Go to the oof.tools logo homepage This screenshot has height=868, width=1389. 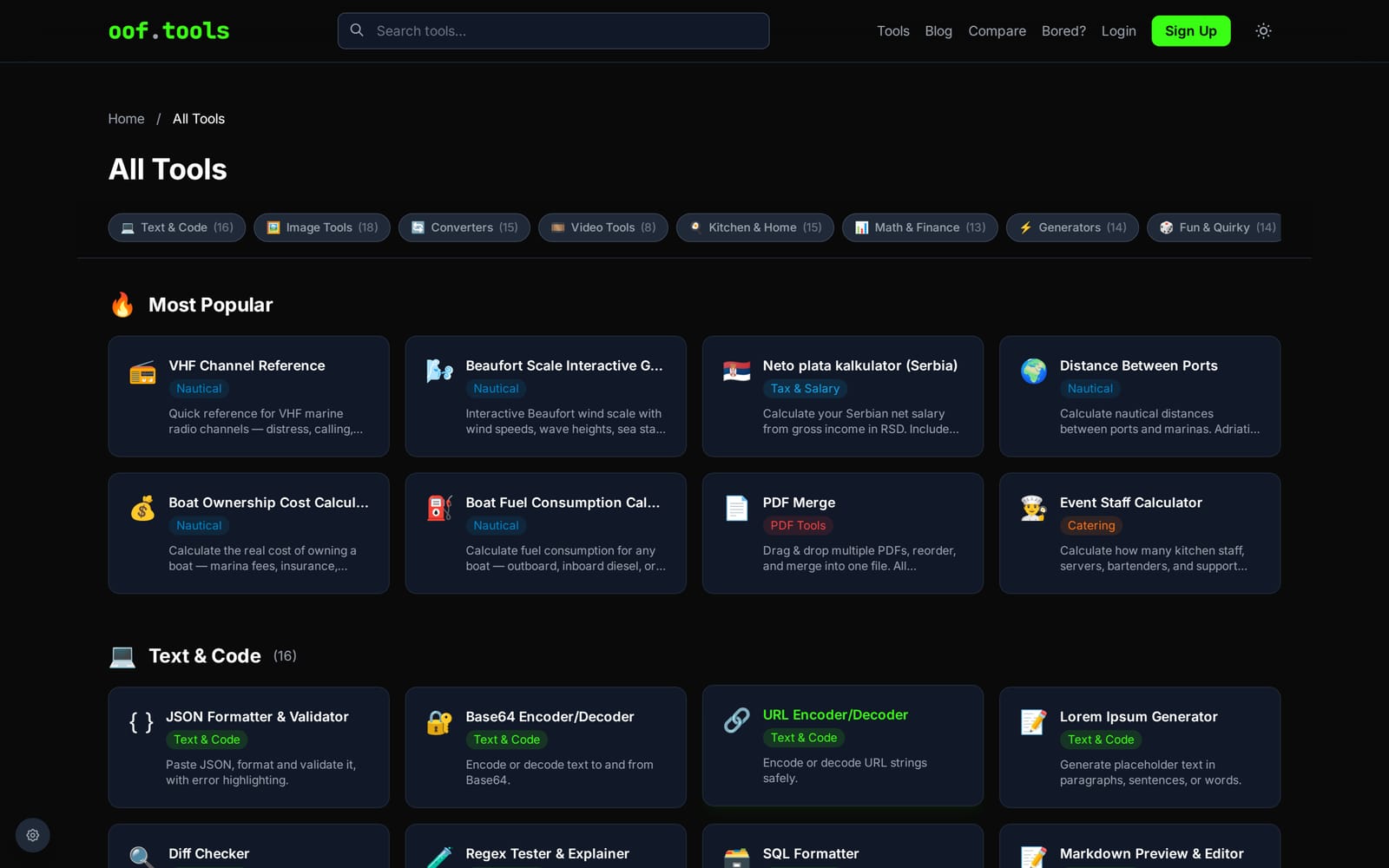click(x=168, y=31)
